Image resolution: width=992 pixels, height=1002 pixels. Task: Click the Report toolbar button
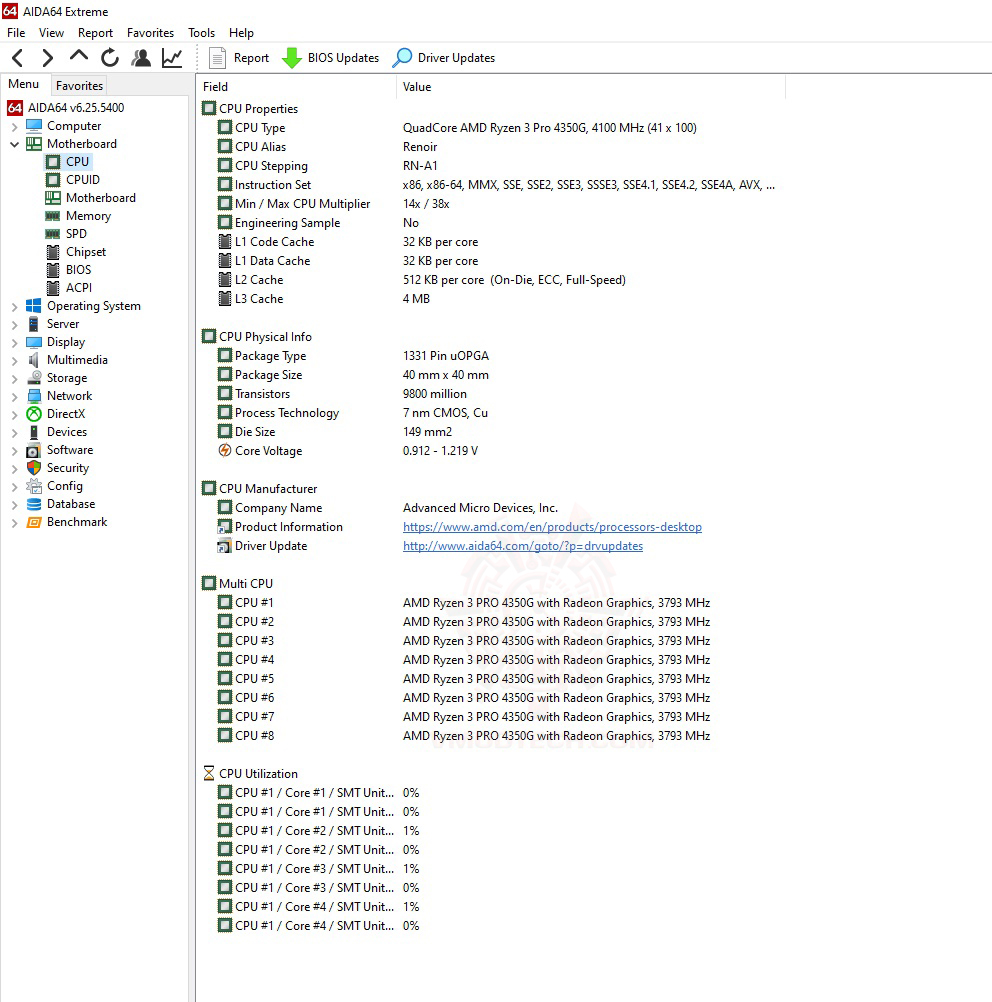[x=239, y=58]
